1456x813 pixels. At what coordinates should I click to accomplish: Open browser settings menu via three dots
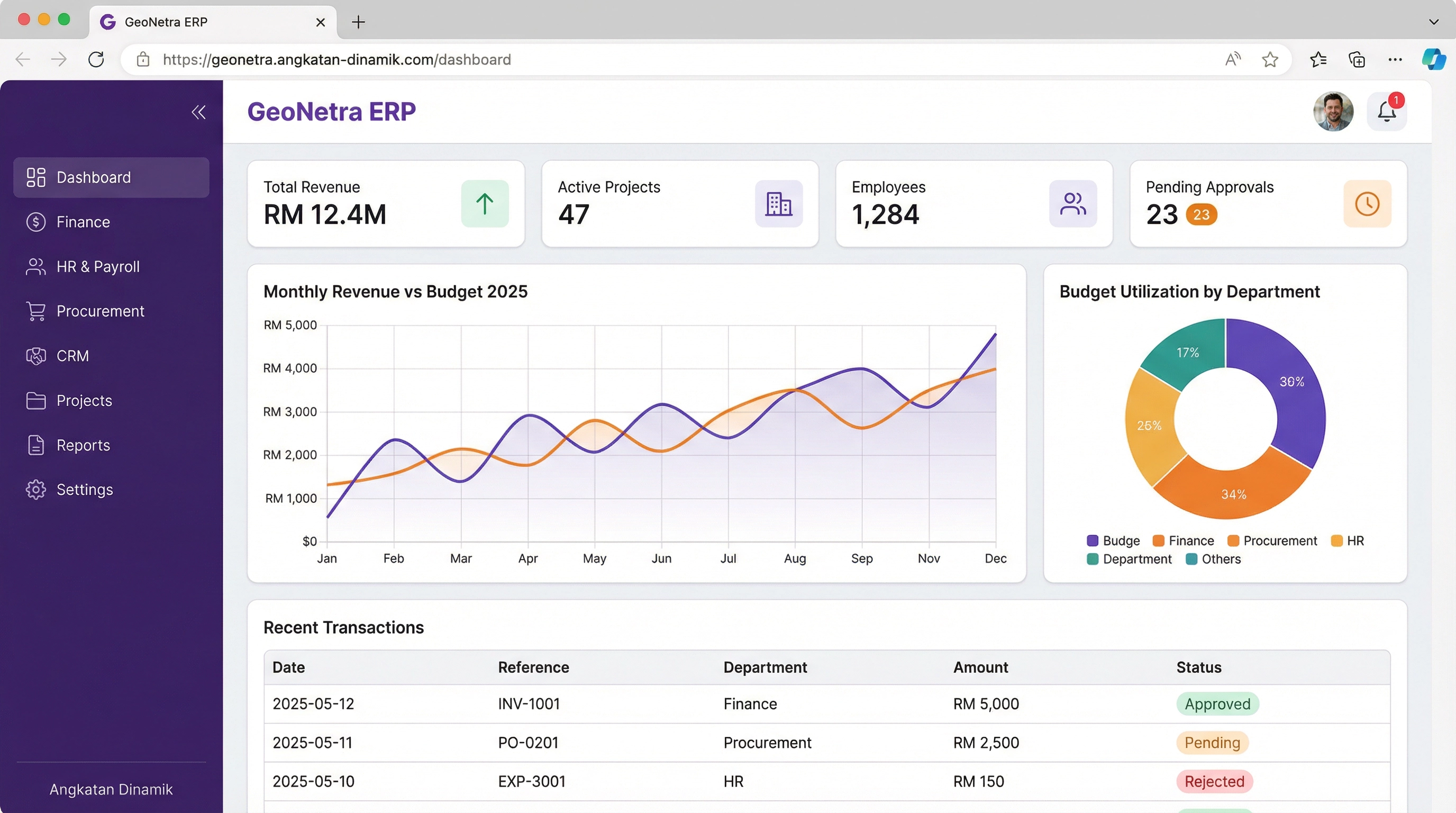(1396, 59)
